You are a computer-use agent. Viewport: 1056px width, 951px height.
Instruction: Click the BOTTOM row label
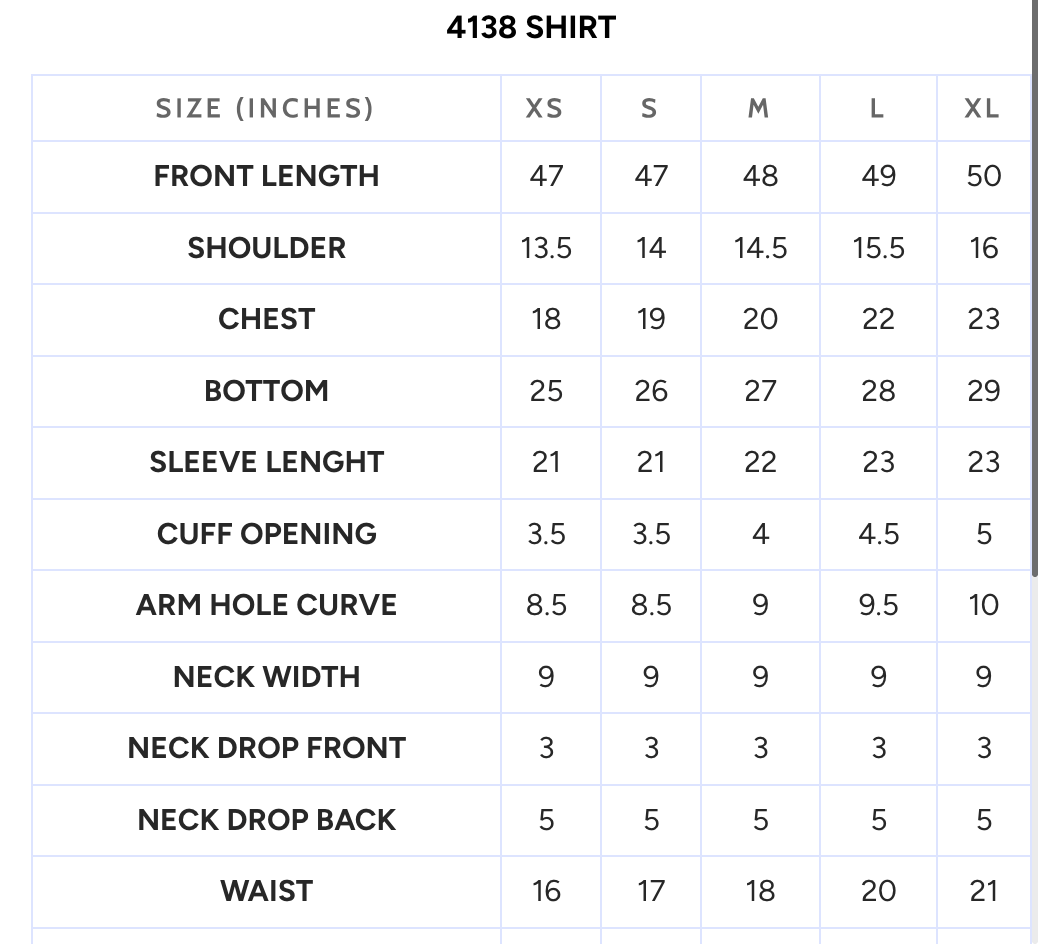pyautogui.click(x=267, y=391)
